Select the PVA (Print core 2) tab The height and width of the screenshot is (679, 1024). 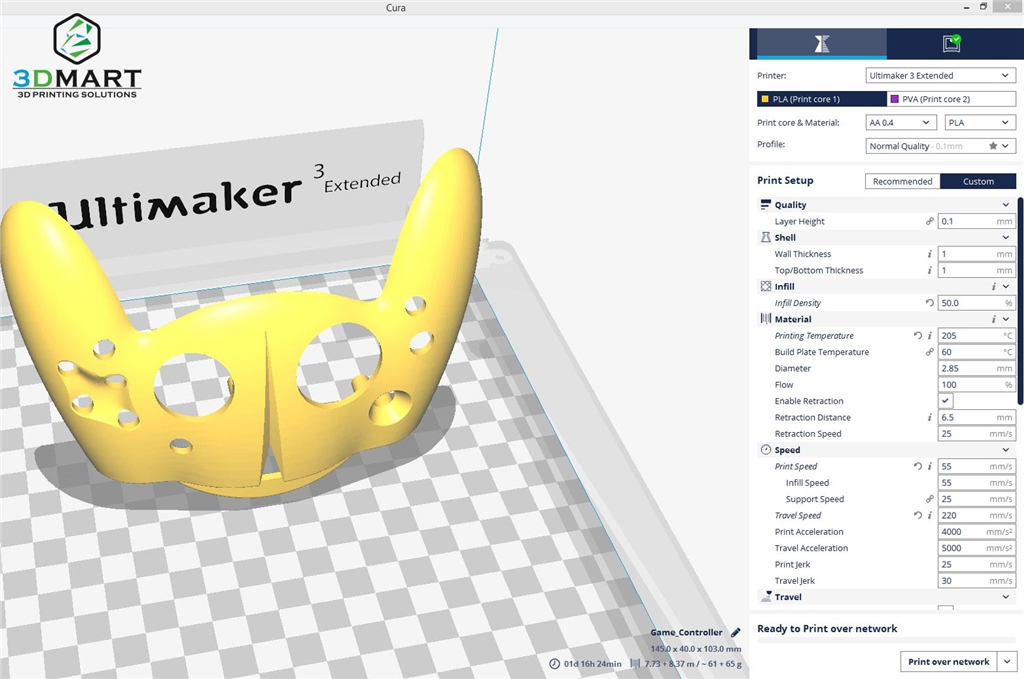click(x=951, y=99)
